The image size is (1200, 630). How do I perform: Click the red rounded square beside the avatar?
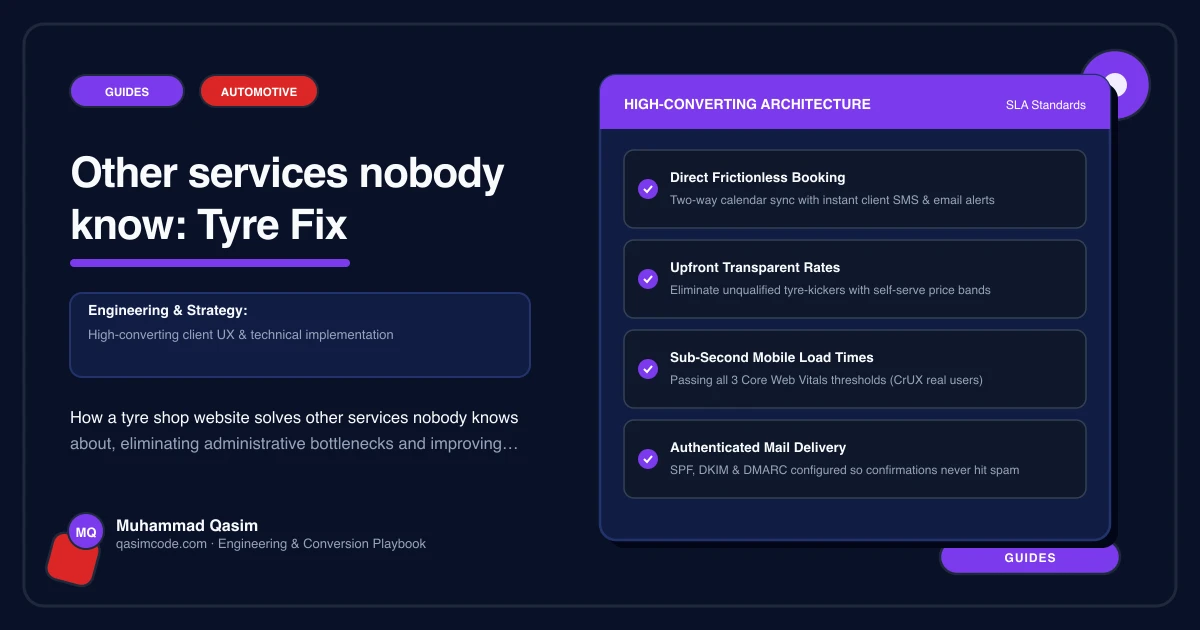(72, 559)
